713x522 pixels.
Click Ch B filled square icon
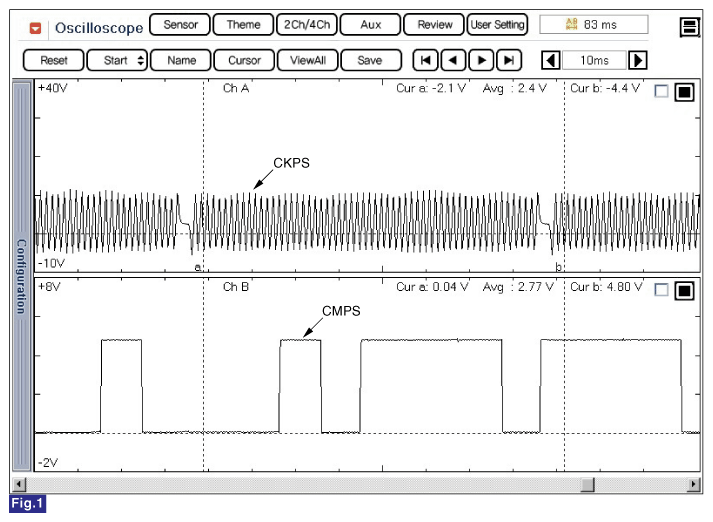pos(684,290)
